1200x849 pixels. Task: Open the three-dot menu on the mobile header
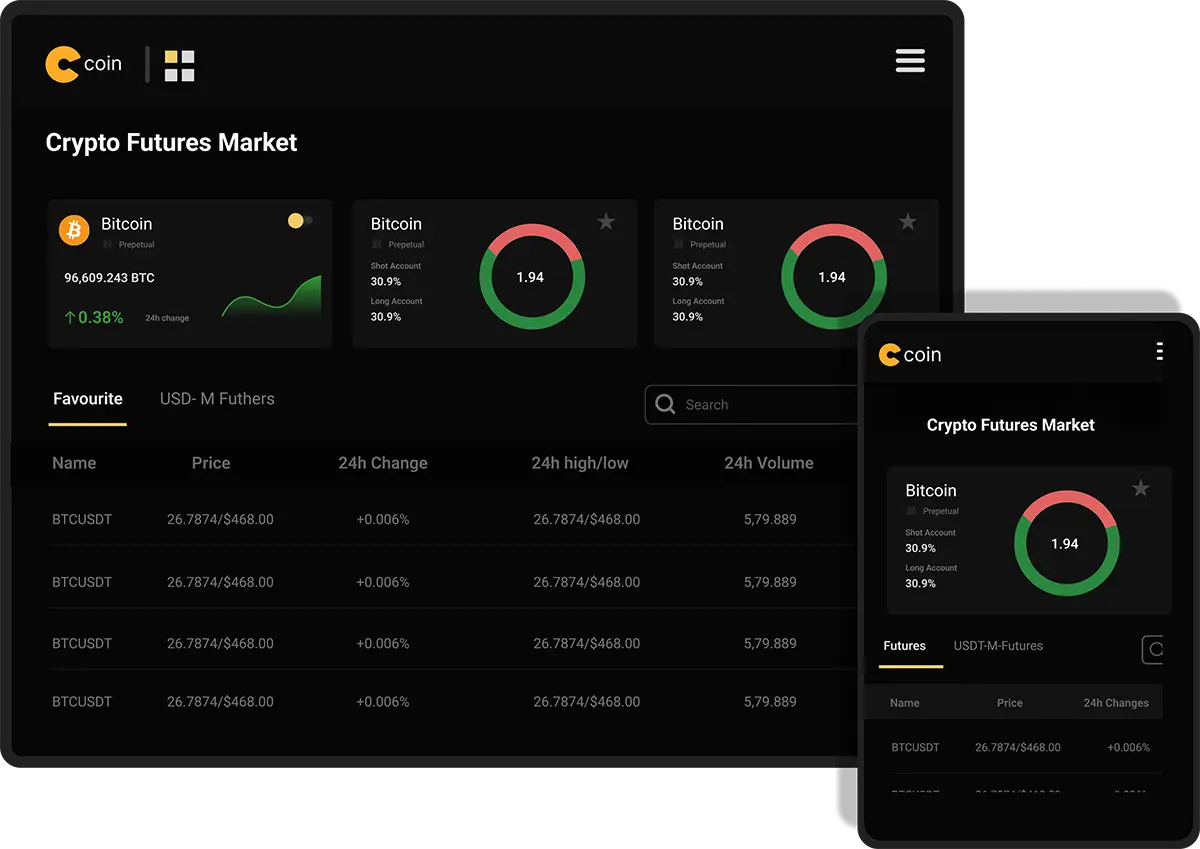click(x=1159, y=351)
